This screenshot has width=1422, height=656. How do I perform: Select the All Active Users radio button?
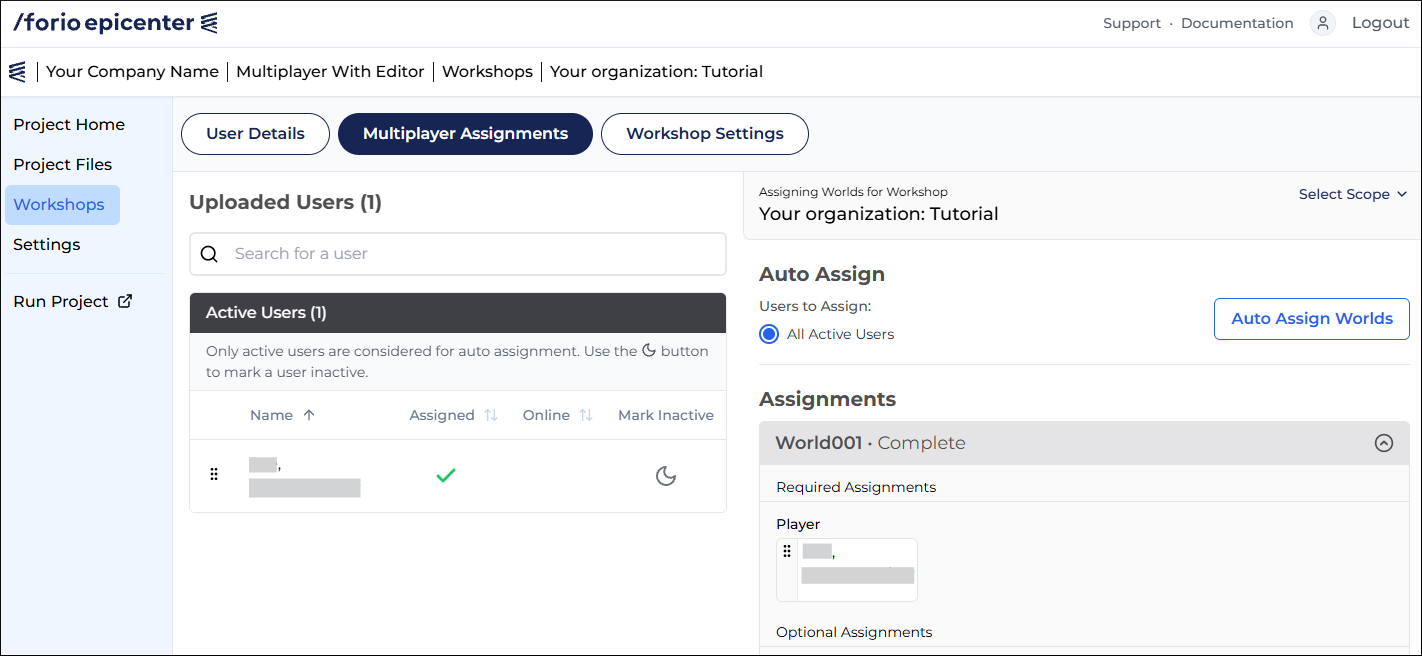(769, 334)
